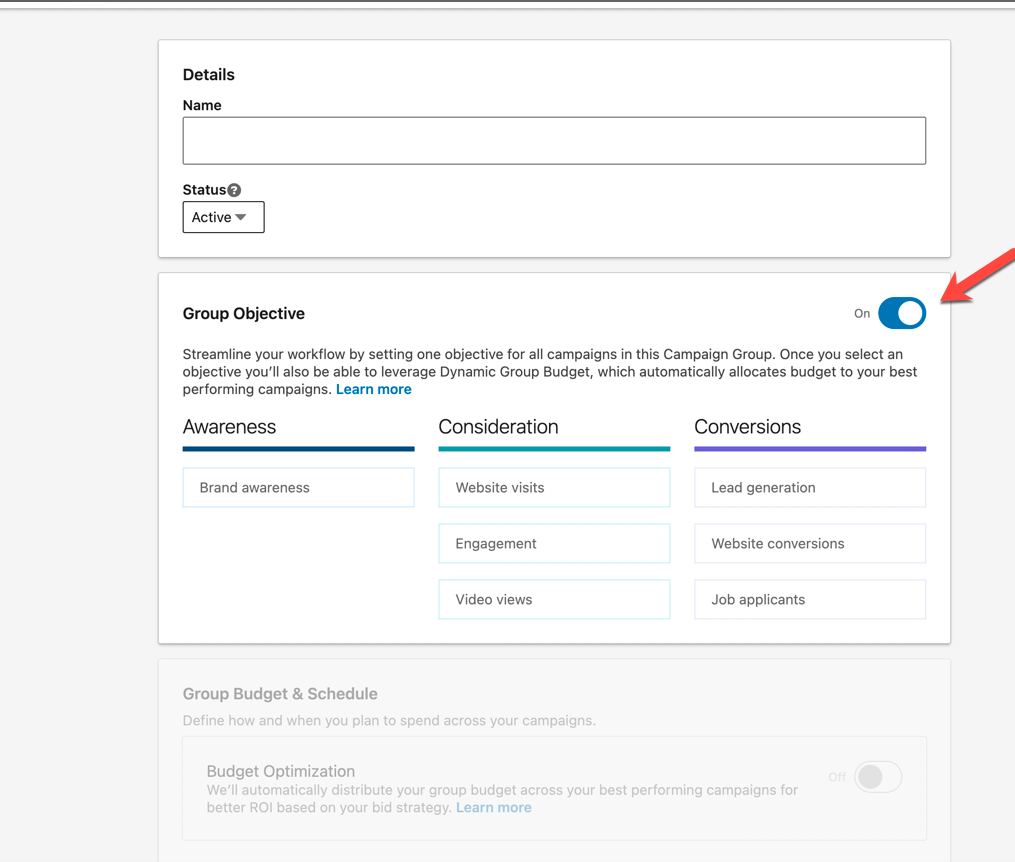Open the Status help tooltip icon

pos(236,189)
